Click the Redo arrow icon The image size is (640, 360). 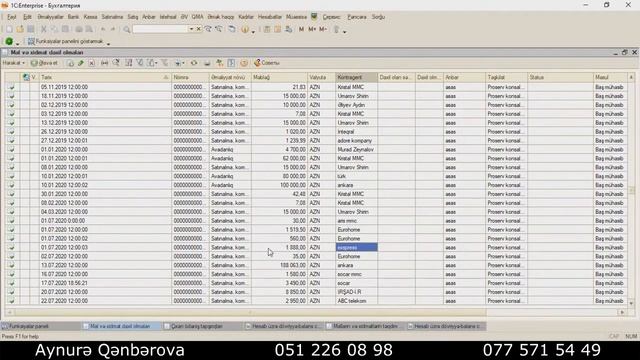click(x=113, y=29)
